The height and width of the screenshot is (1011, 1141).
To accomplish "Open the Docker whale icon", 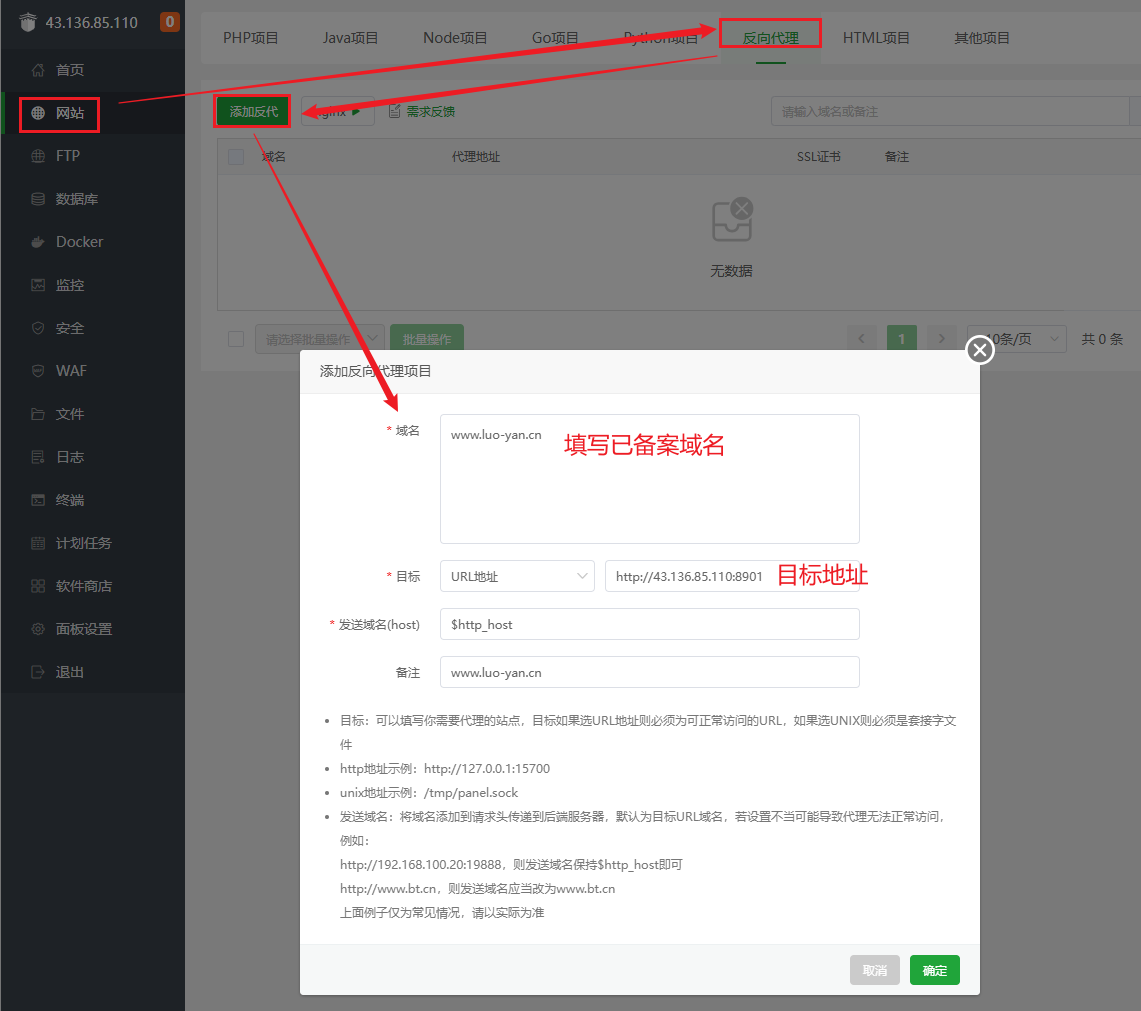I will tap(38, 242).
